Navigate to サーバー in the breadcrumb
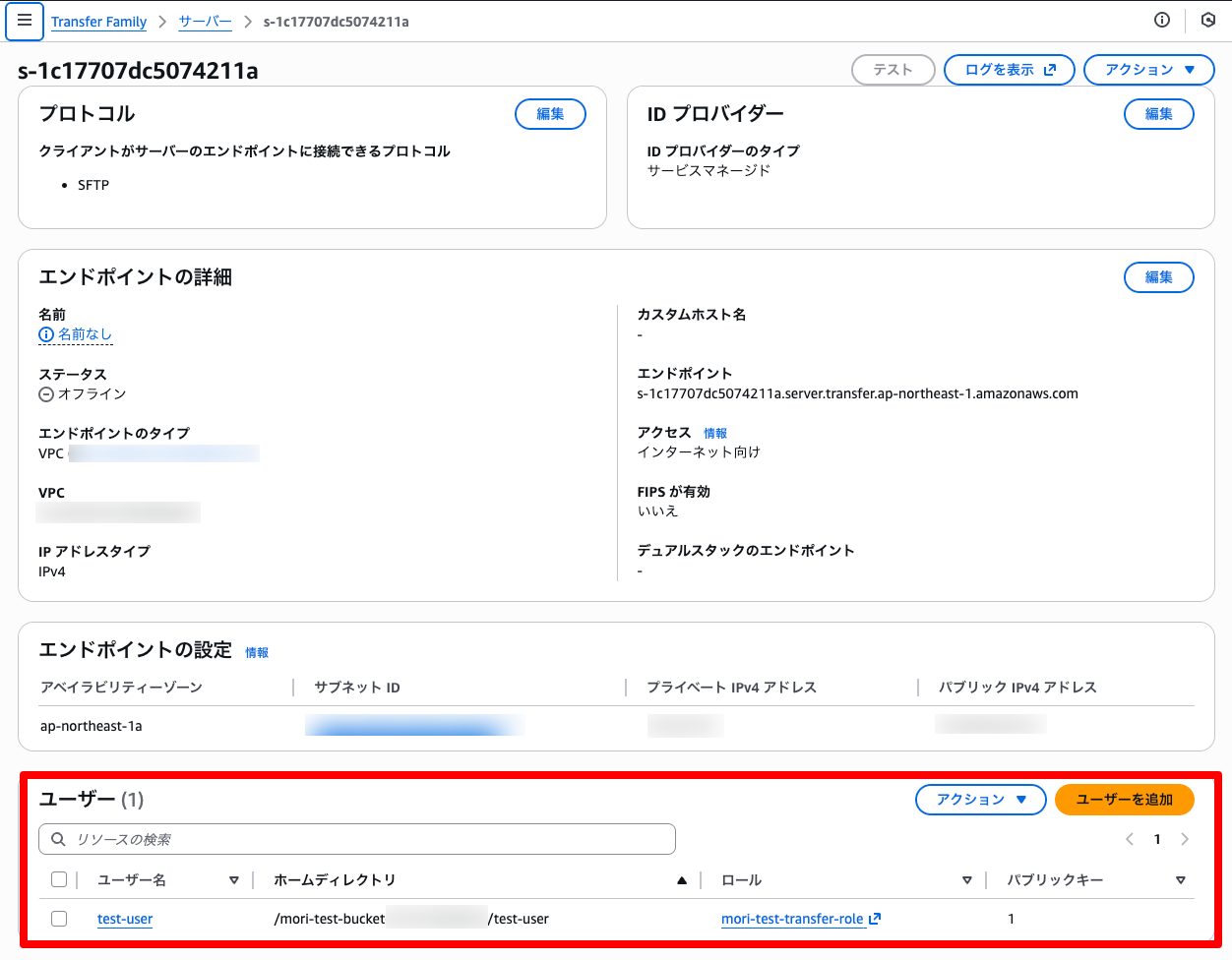Viewport: 1232px width, 960px height. [205, 21]
